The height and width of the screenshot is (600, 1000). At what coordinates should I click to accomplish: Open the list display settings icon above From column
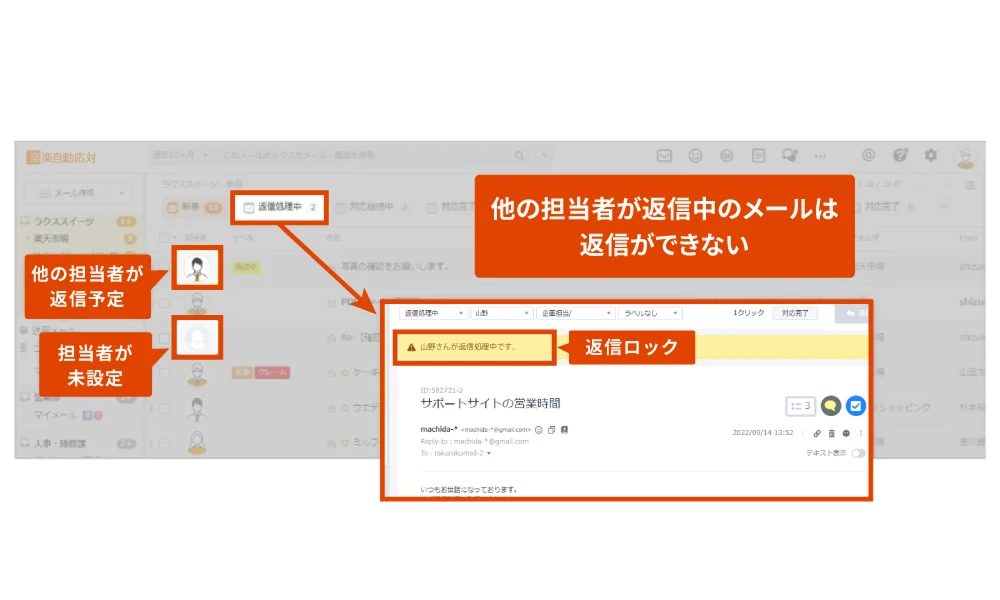click(x=970, y=186)
